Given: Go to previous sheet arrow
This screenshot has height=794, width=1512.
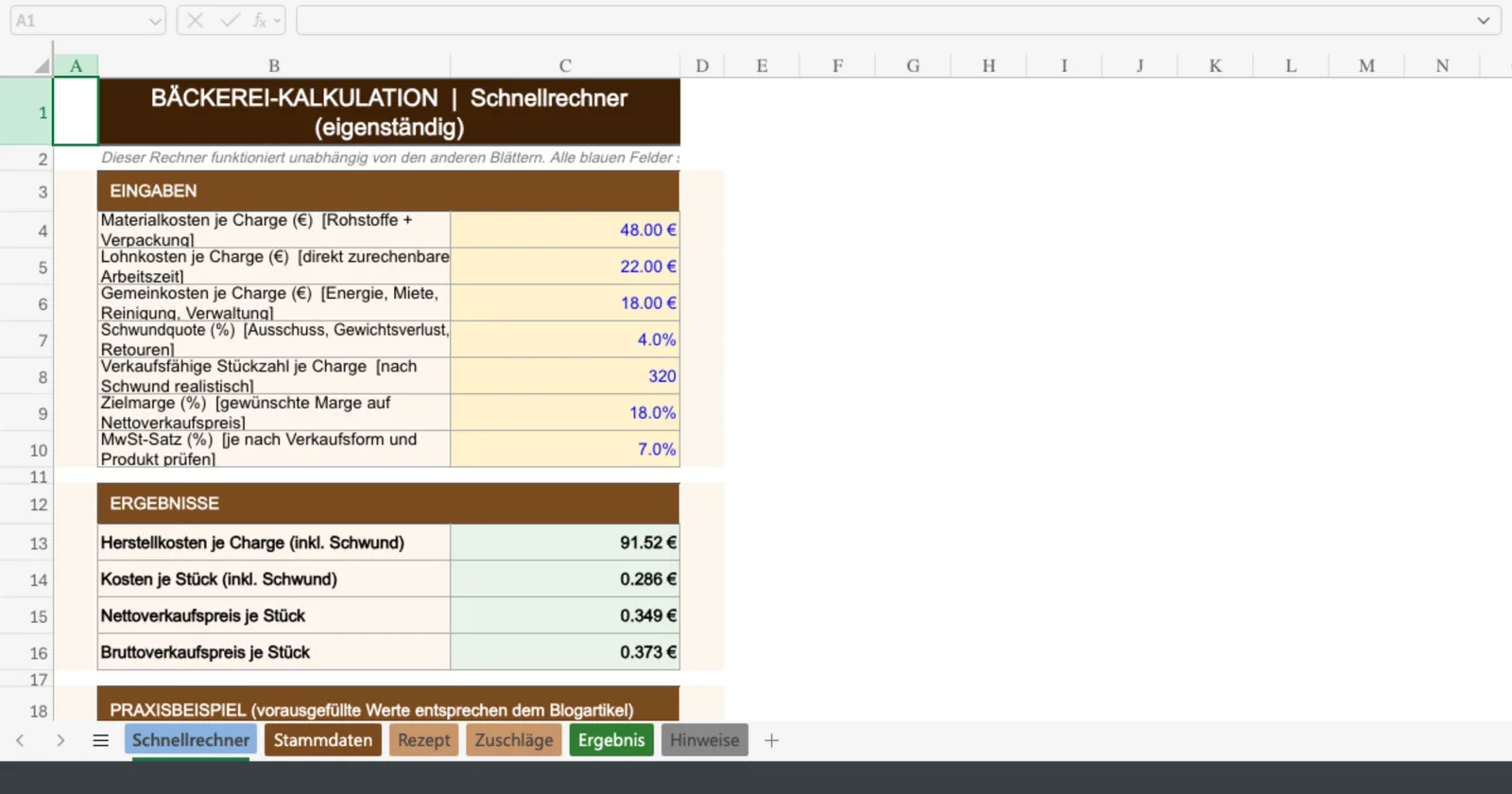Looking at the screenshot, I should 20,740.
